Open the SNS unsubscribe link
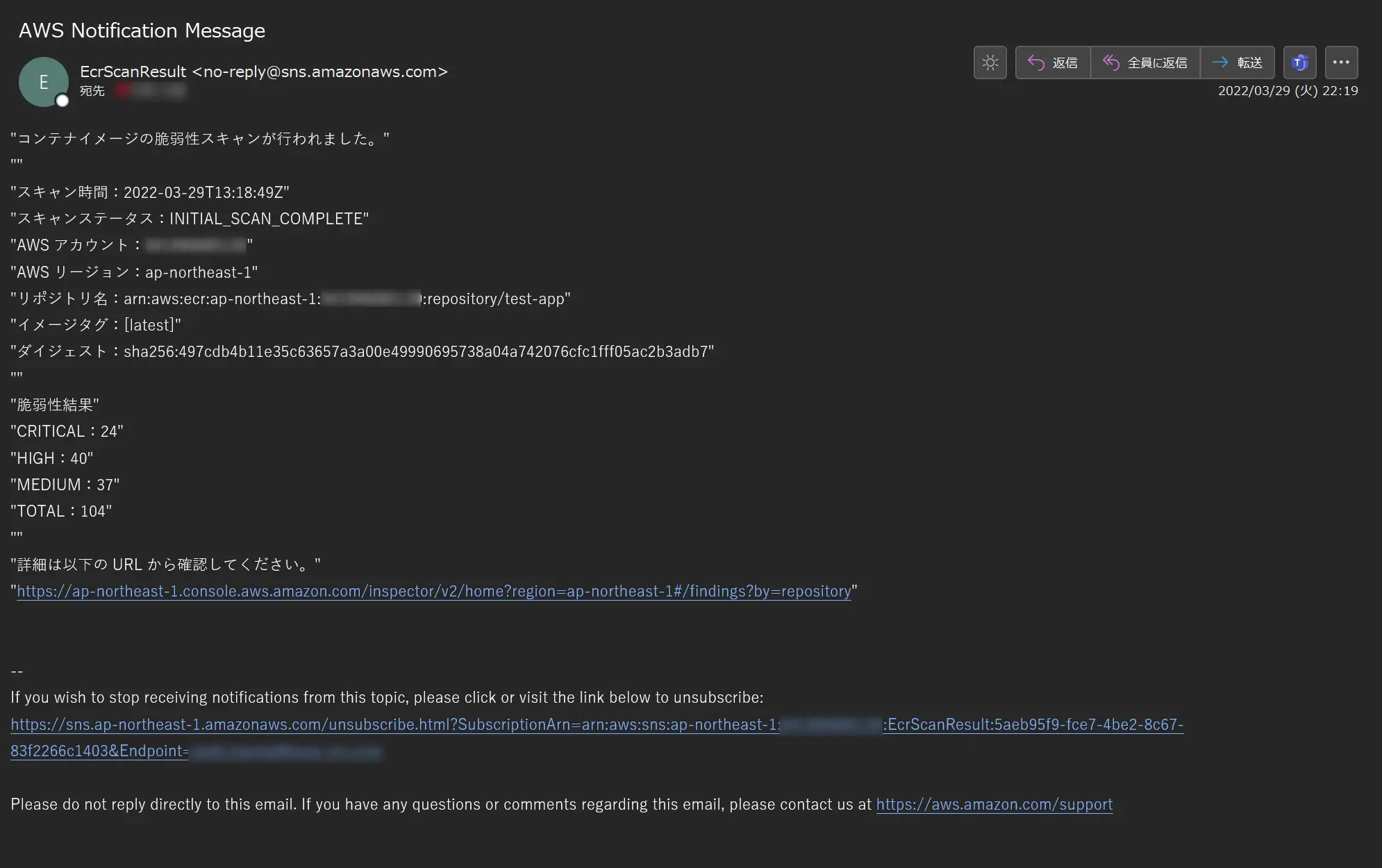This screenshot has height=868, width=1382. tap(597, 724)
